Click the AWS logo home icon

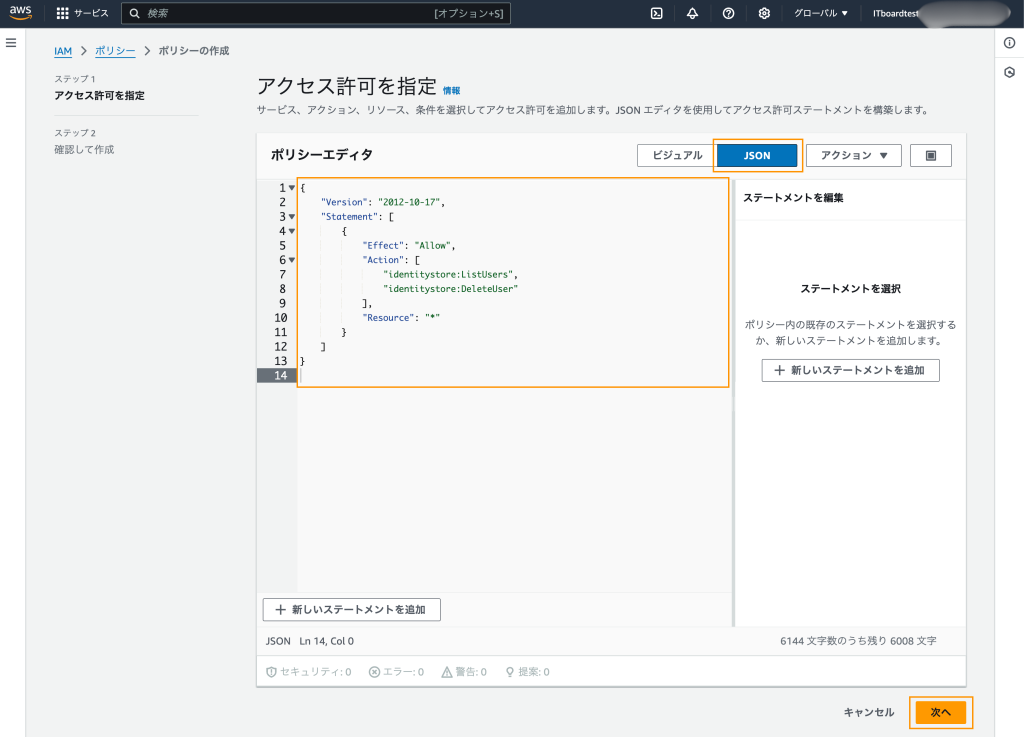(x=21, y=13)
